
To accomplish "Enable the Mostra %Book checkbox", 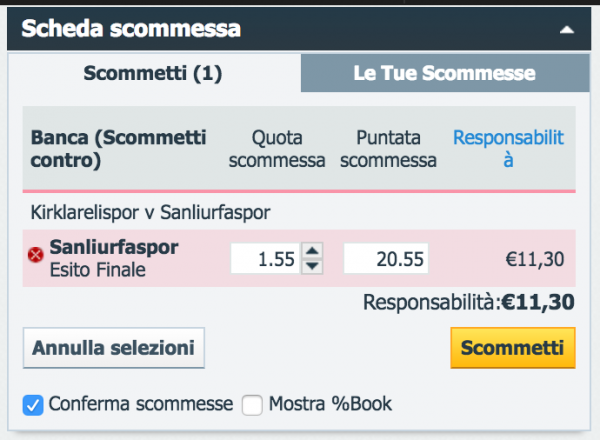I will tap(252, 405).
